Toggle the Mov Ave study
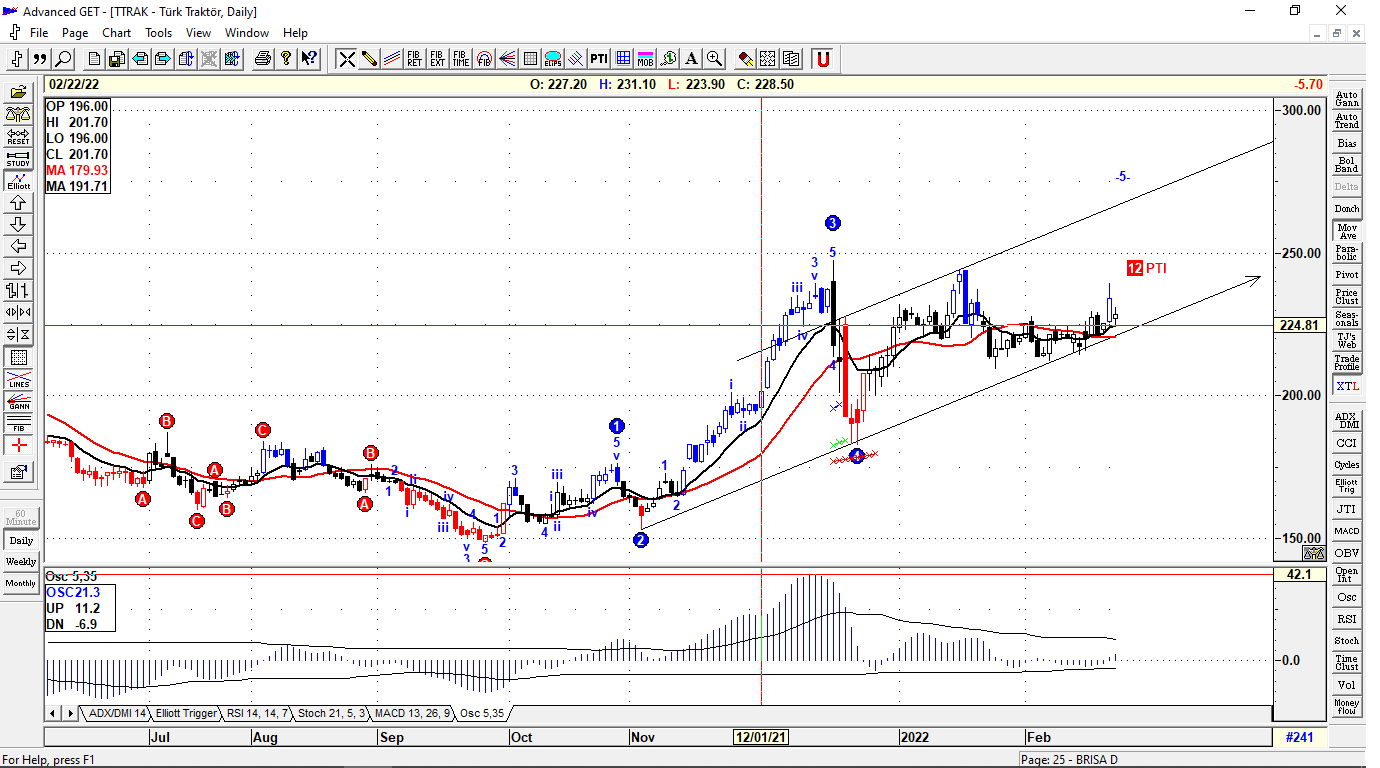This screenshot has width=1380, height=768. (1347, 231)
